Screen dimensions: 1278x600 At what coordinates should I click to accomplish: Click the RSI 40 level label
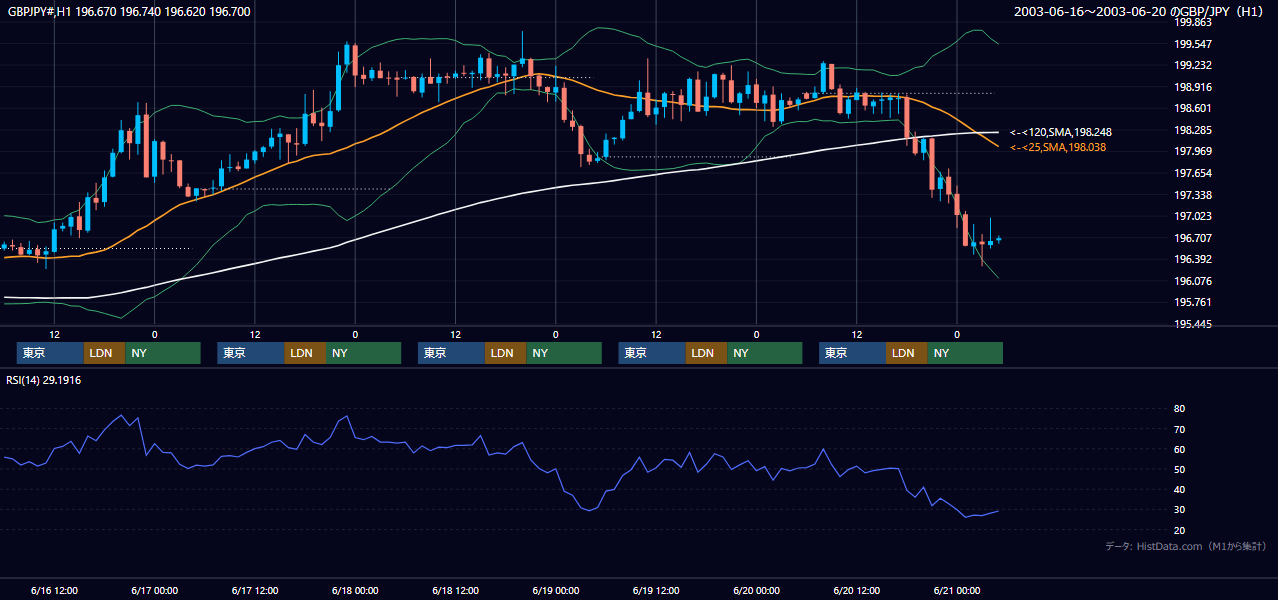coord(1180,490)
